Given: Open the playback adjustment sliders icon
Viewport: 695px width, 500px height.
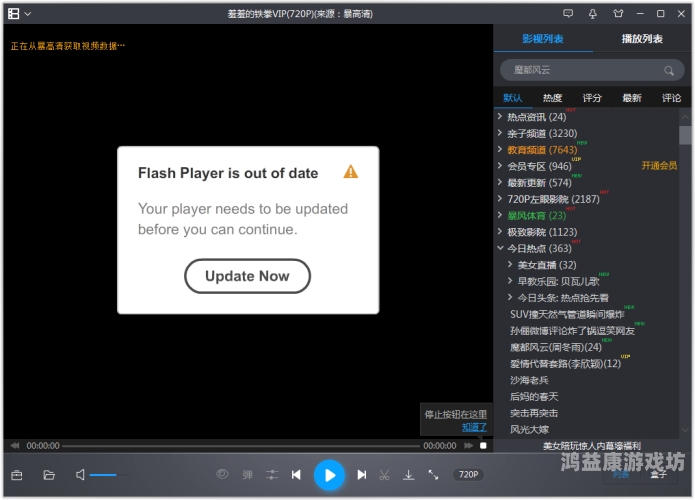Looking at the screenshot, I should coord(272,475).
